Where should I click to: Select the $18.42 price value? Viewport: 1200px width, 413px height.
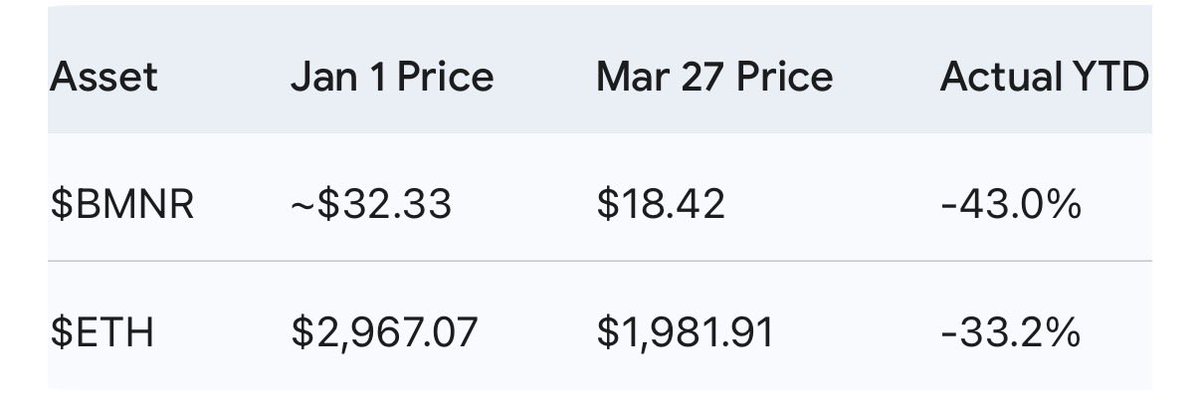click(x=660, y=204)
